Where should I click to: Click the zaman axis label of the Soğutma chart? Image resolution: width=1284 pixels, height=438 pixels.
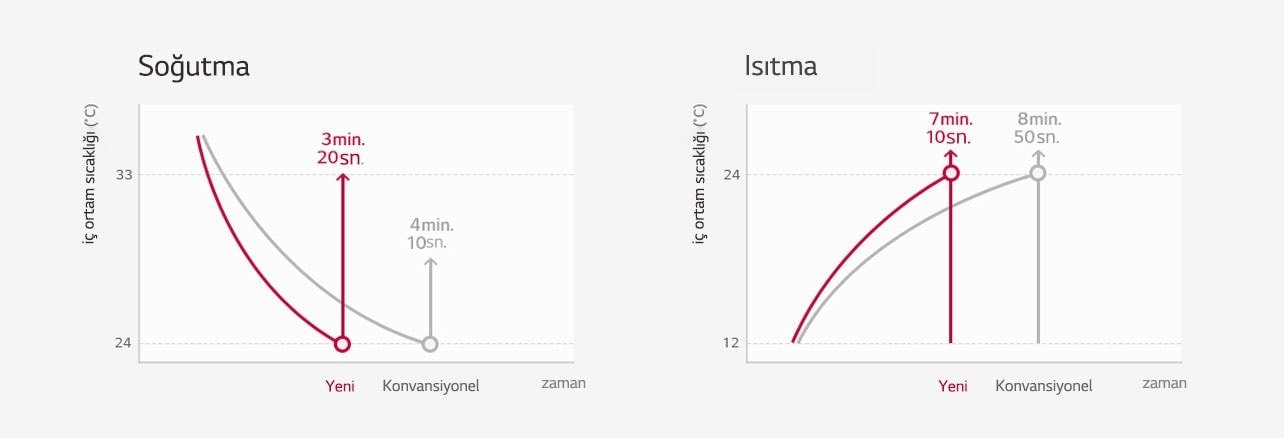[563, 383]
